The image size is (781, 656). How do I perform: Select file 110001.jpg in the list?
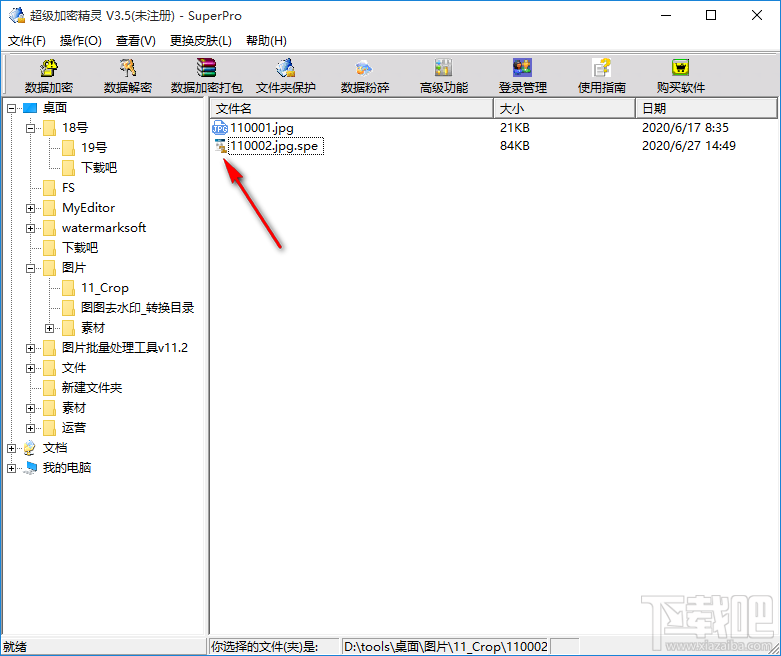[262, 128]
